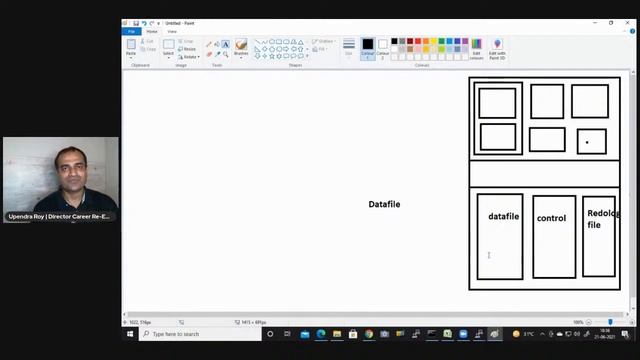
Task: Click the 'control' label in drawing
Action: pyautogui.click(x=551, y=218)
